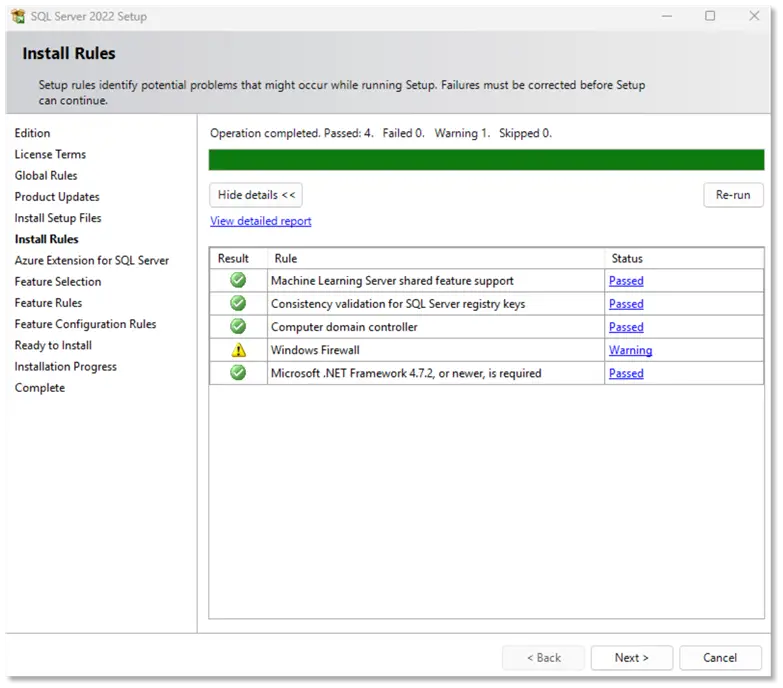The image size is (783, 688).
Task: Select the bold Install Rules step
Action: [x=46, y=239]
